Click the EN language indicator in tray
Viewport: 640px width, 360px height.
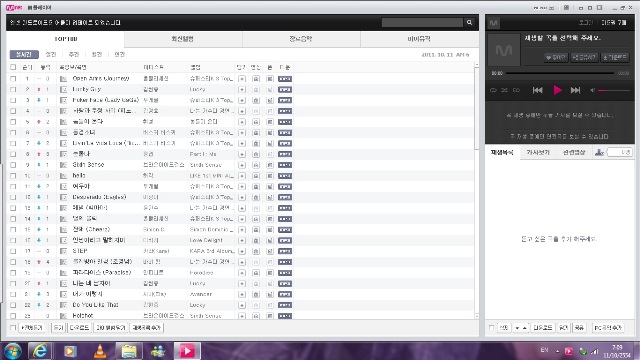[x=544, y=350]
